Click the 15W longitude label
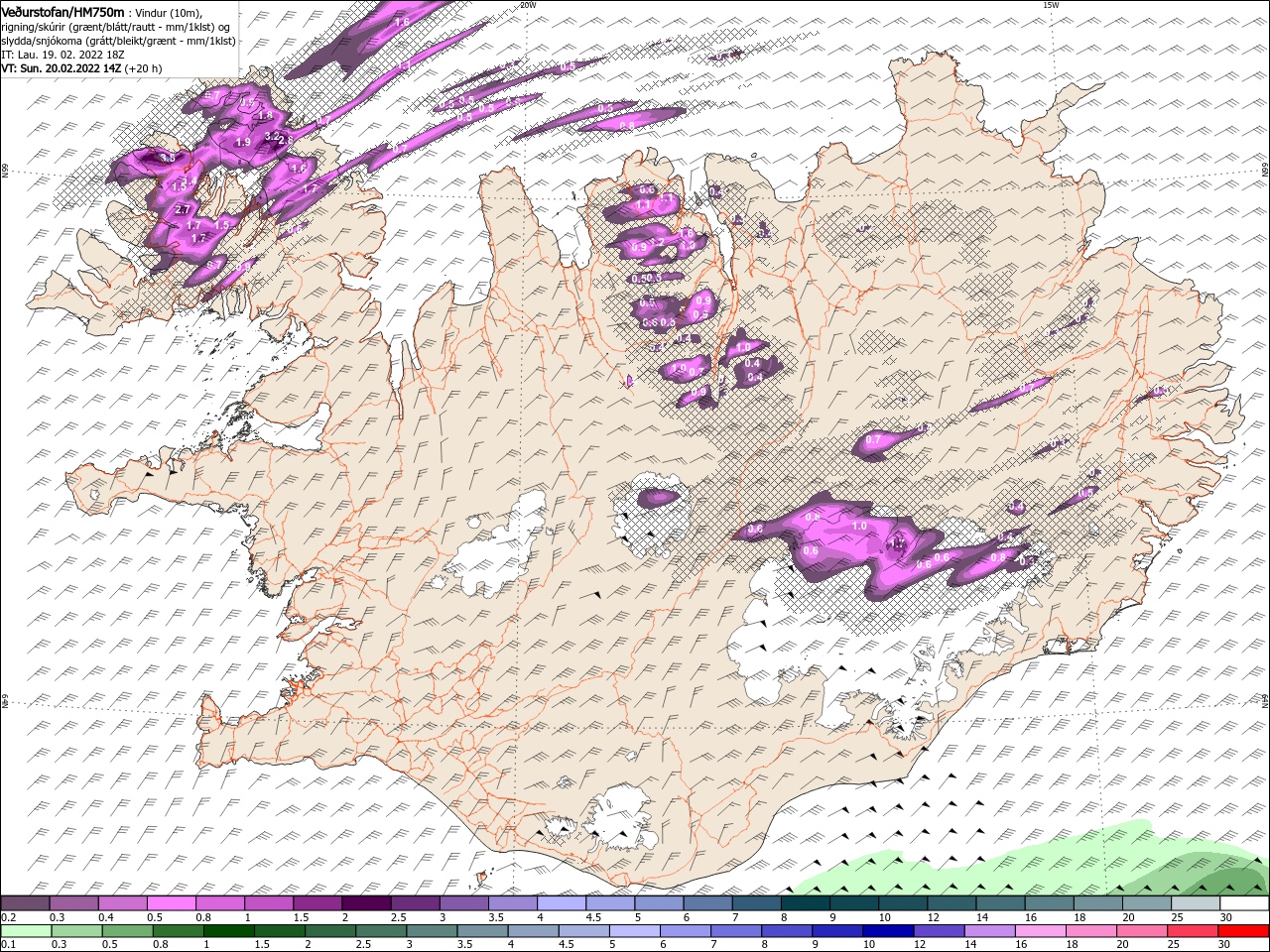The width and height of the screenshot is (1270, 952). tap(1051, 5)
